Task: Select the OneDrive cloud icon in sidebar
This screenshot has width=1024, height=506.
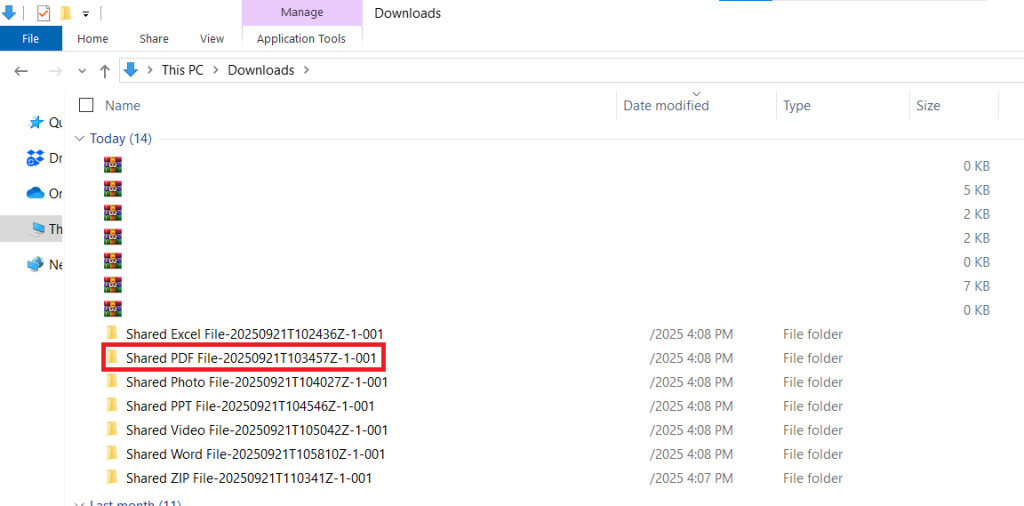Action: 36,193
